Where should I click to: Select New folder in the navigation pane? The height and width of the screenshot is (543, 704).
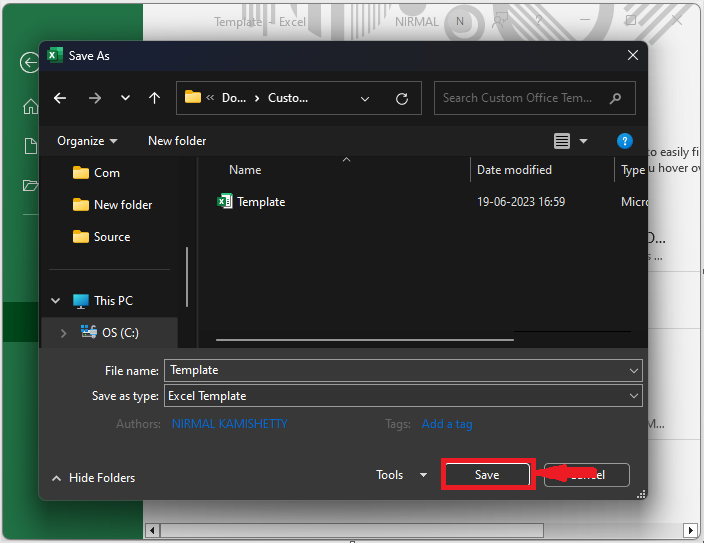[112, 205]
